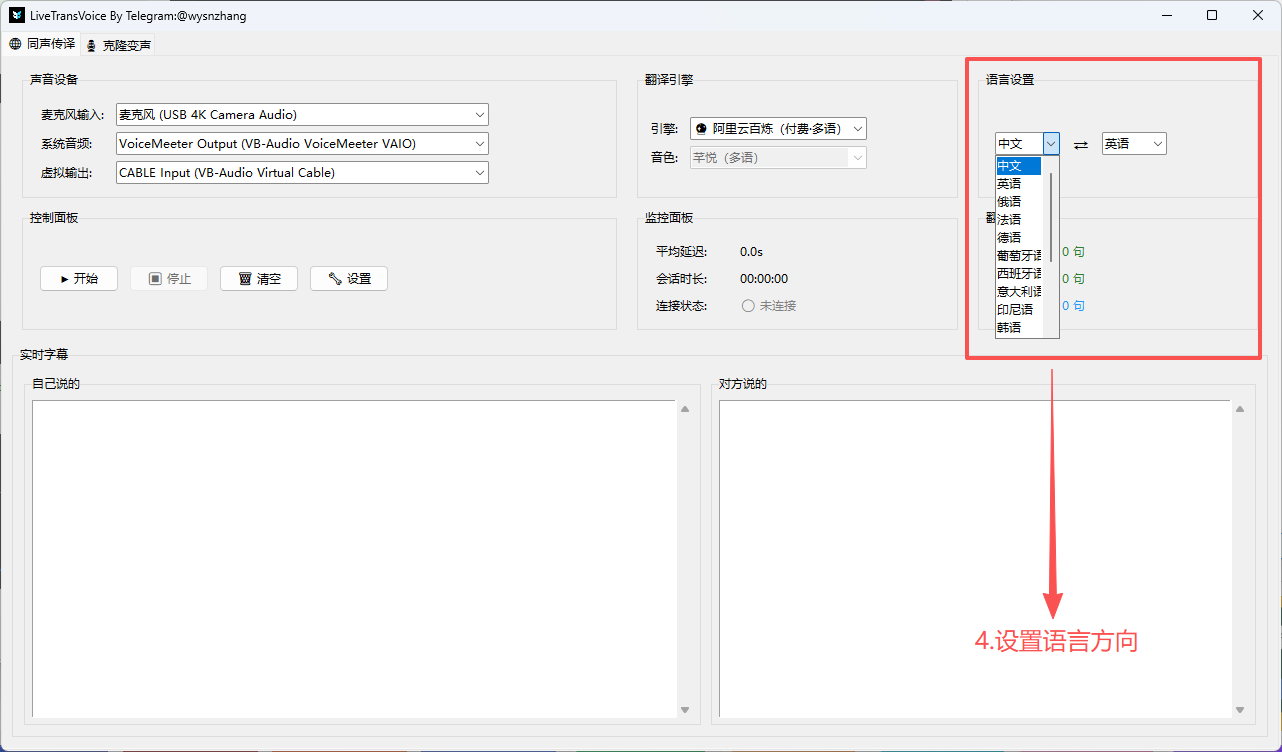This screenshot has height=752, width=1282.
Task: Minimize the LiveTransVoice window
Action: [x=1166, y=15]
